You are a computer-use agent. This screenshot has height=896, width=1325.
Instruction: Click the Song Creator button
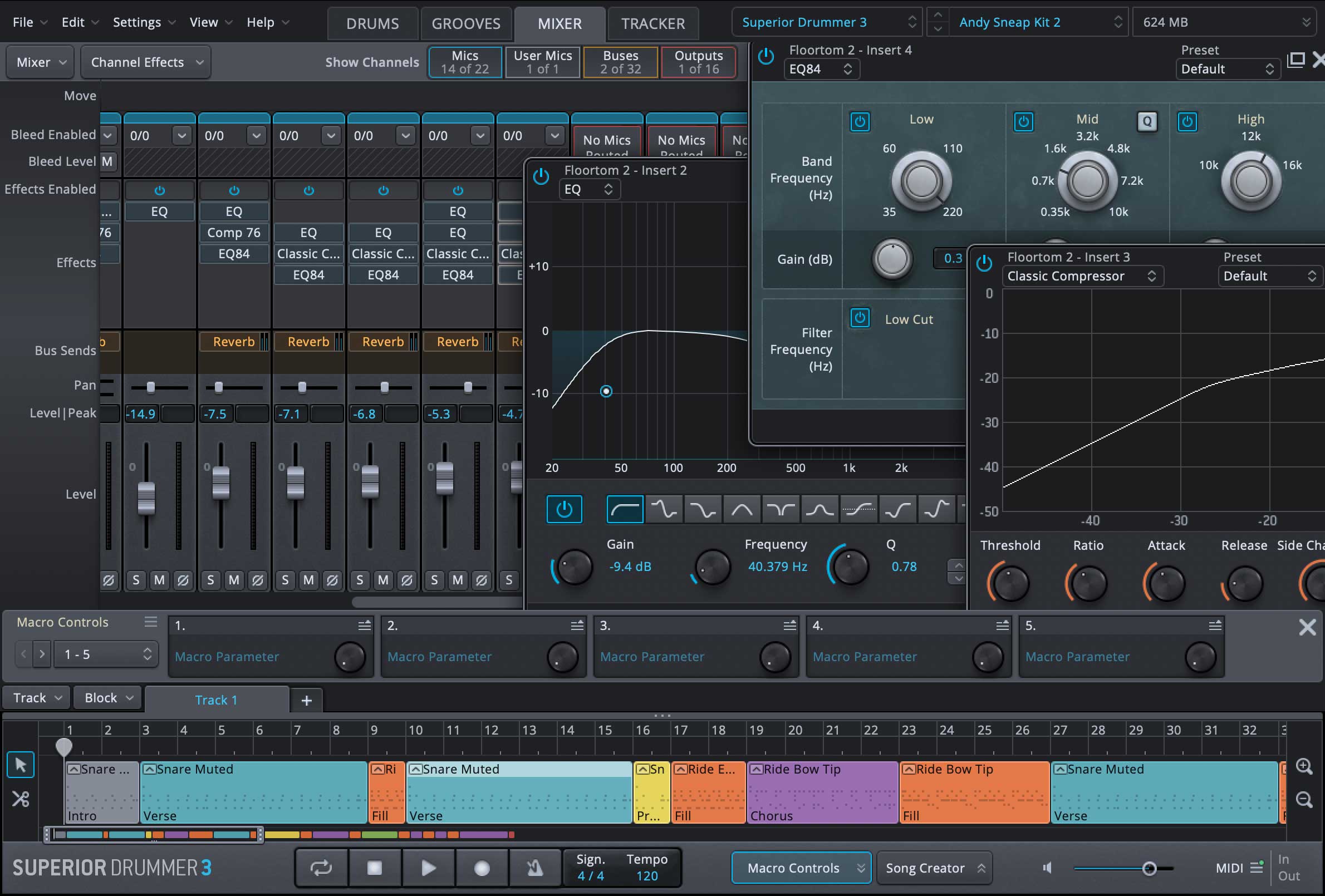pyautogui.click(x=933, y=868)
